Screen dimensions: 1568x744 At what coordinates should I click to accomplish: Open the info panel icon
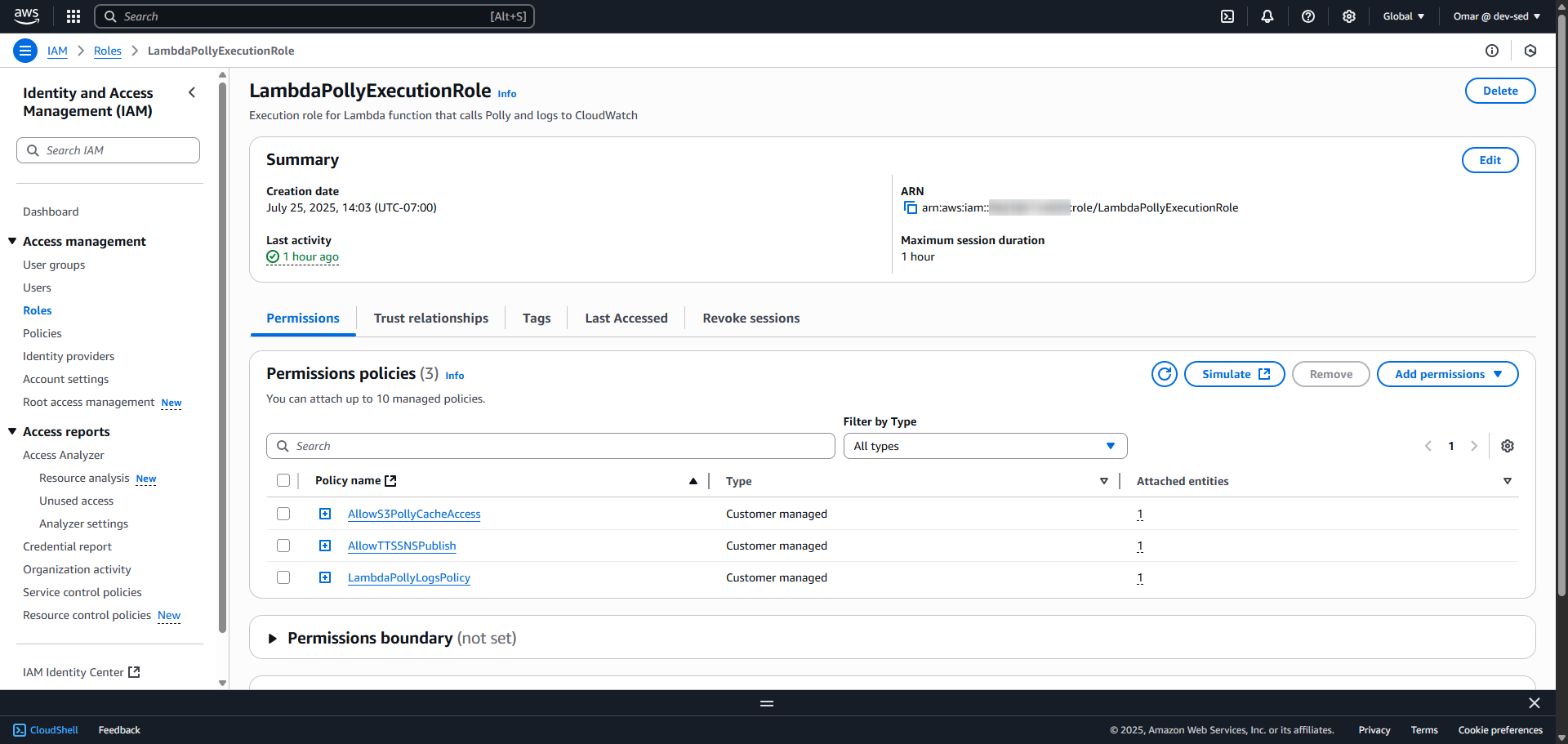[x=1492, y=51]
